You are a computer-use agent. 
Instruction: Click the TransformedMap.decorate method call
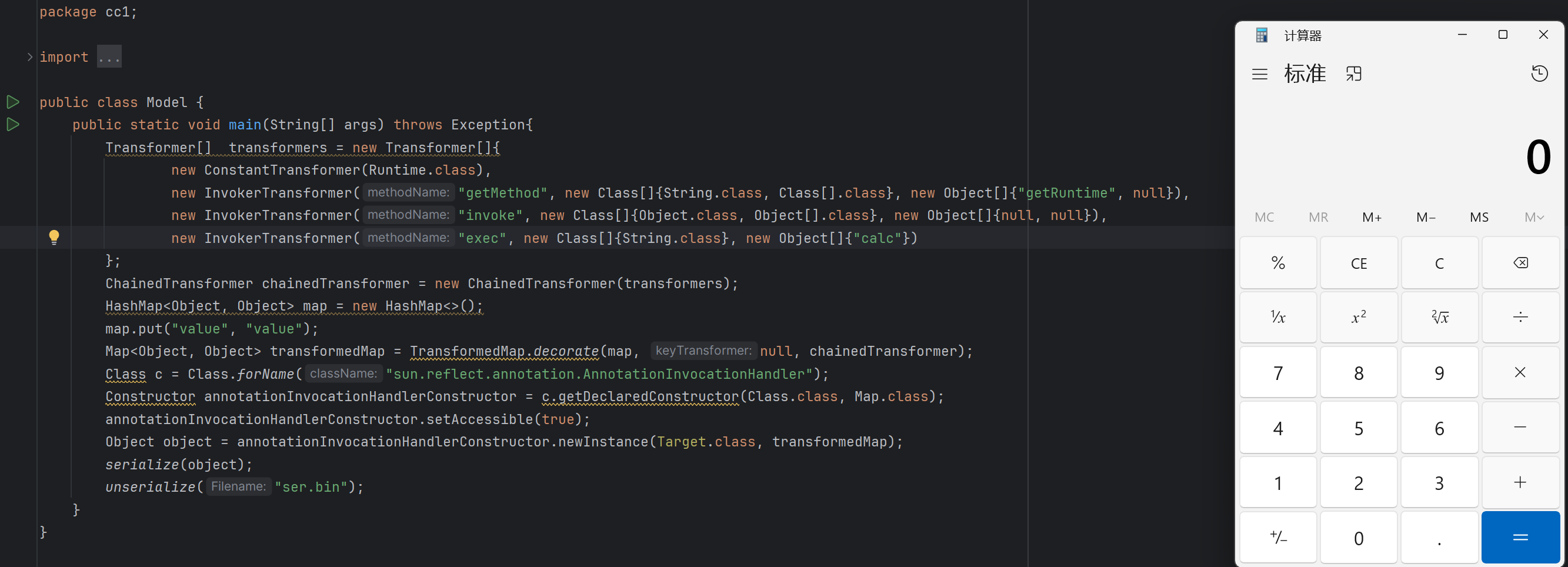point(505,351)
